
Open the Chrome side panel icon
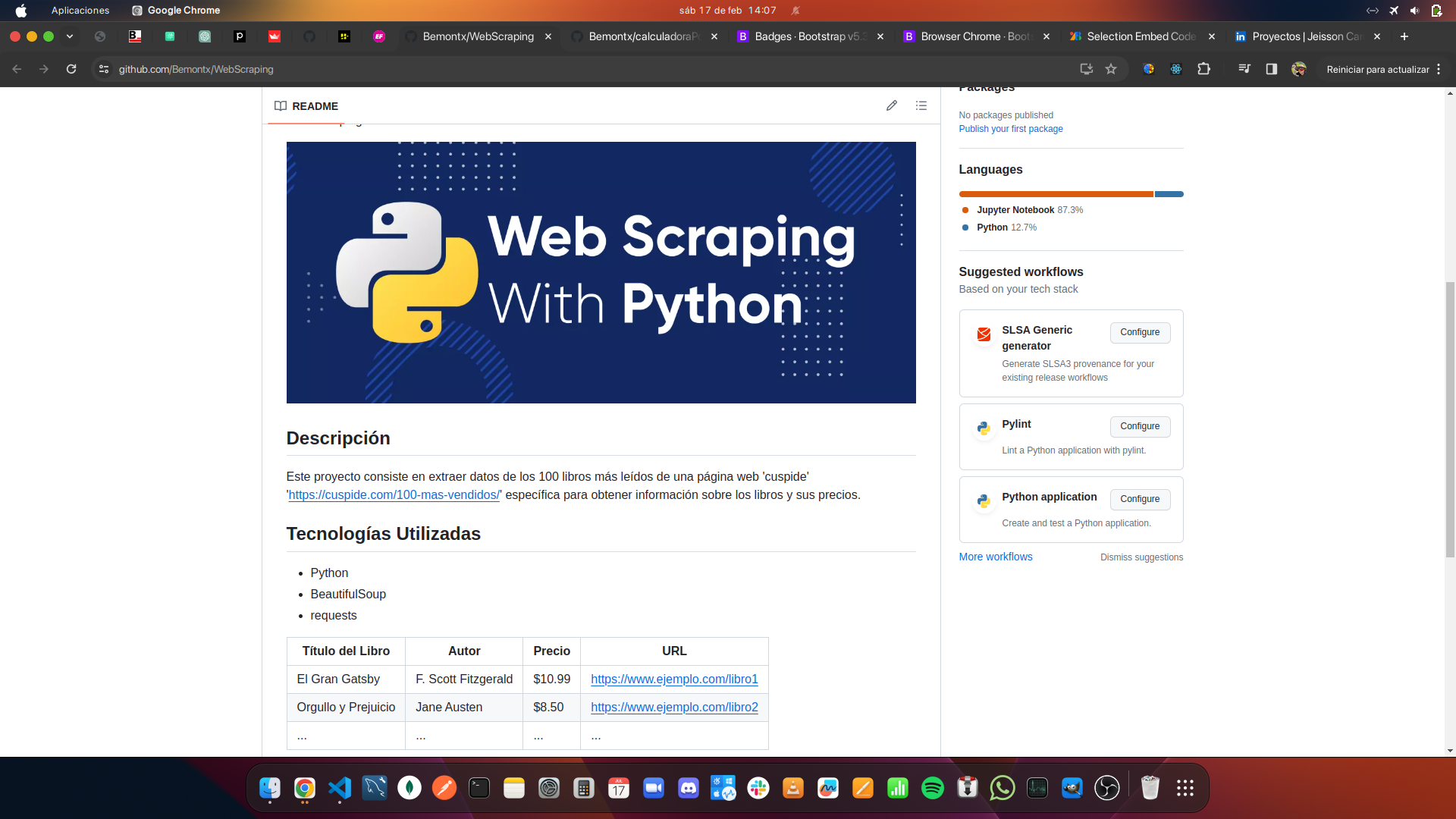[1272, 69]
